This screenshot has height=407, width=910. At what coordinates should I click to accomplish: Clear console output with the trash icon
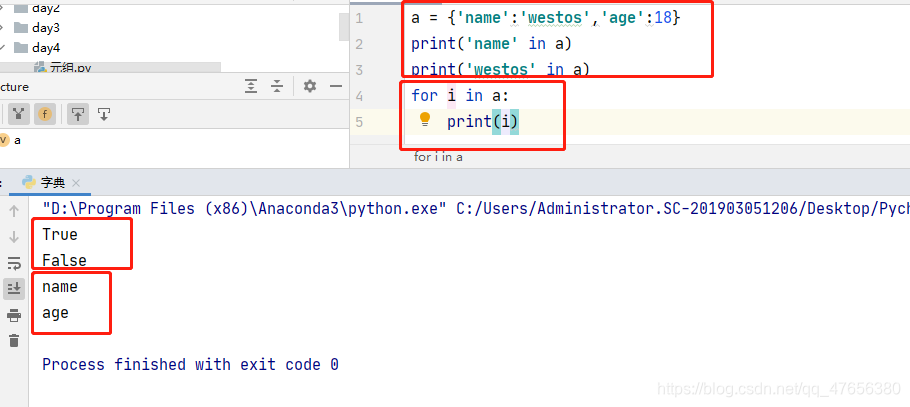[14, 340]
